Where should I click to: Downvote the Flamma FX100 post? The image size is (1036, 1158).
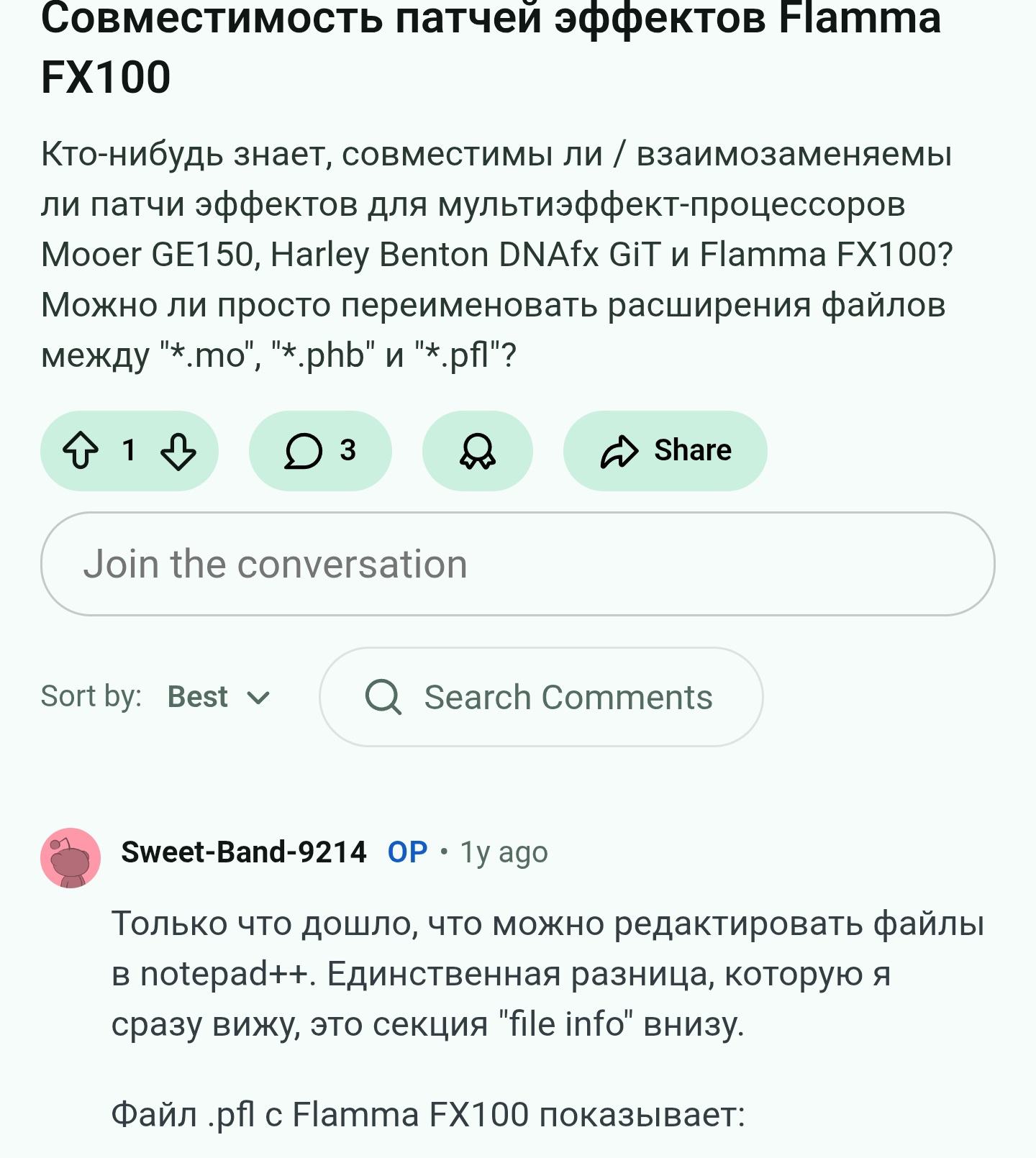point(178,451)
